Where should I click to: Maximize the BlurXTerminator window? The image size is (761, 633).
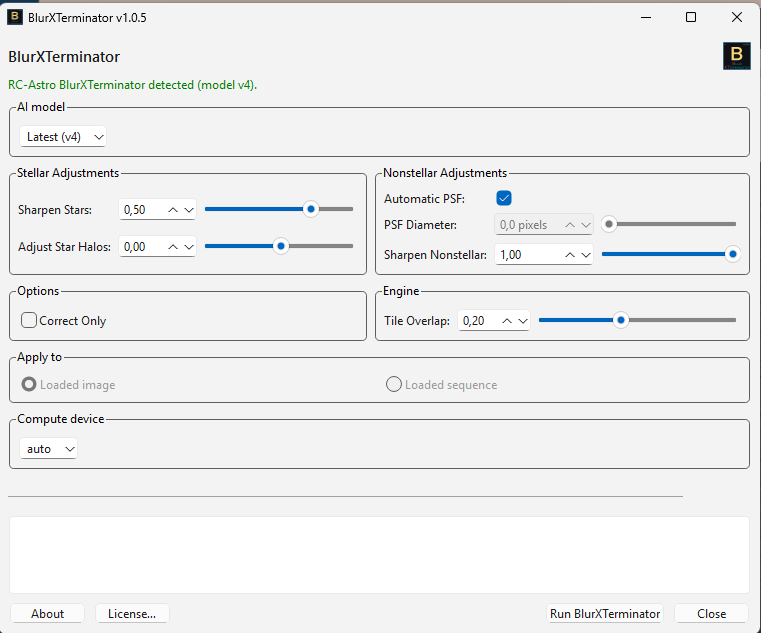click(x=691, y=17)
